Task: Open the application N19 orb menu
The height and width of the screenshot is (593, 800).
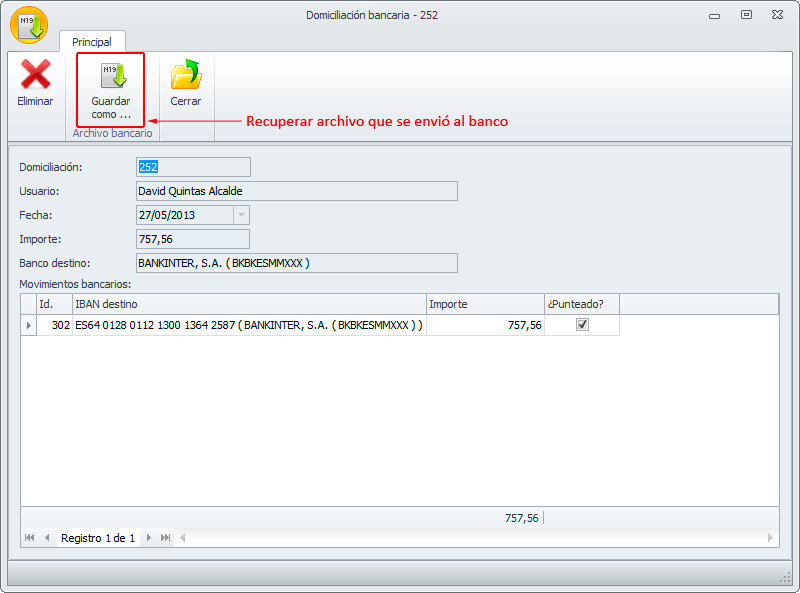Action: [x=29, y=26]
